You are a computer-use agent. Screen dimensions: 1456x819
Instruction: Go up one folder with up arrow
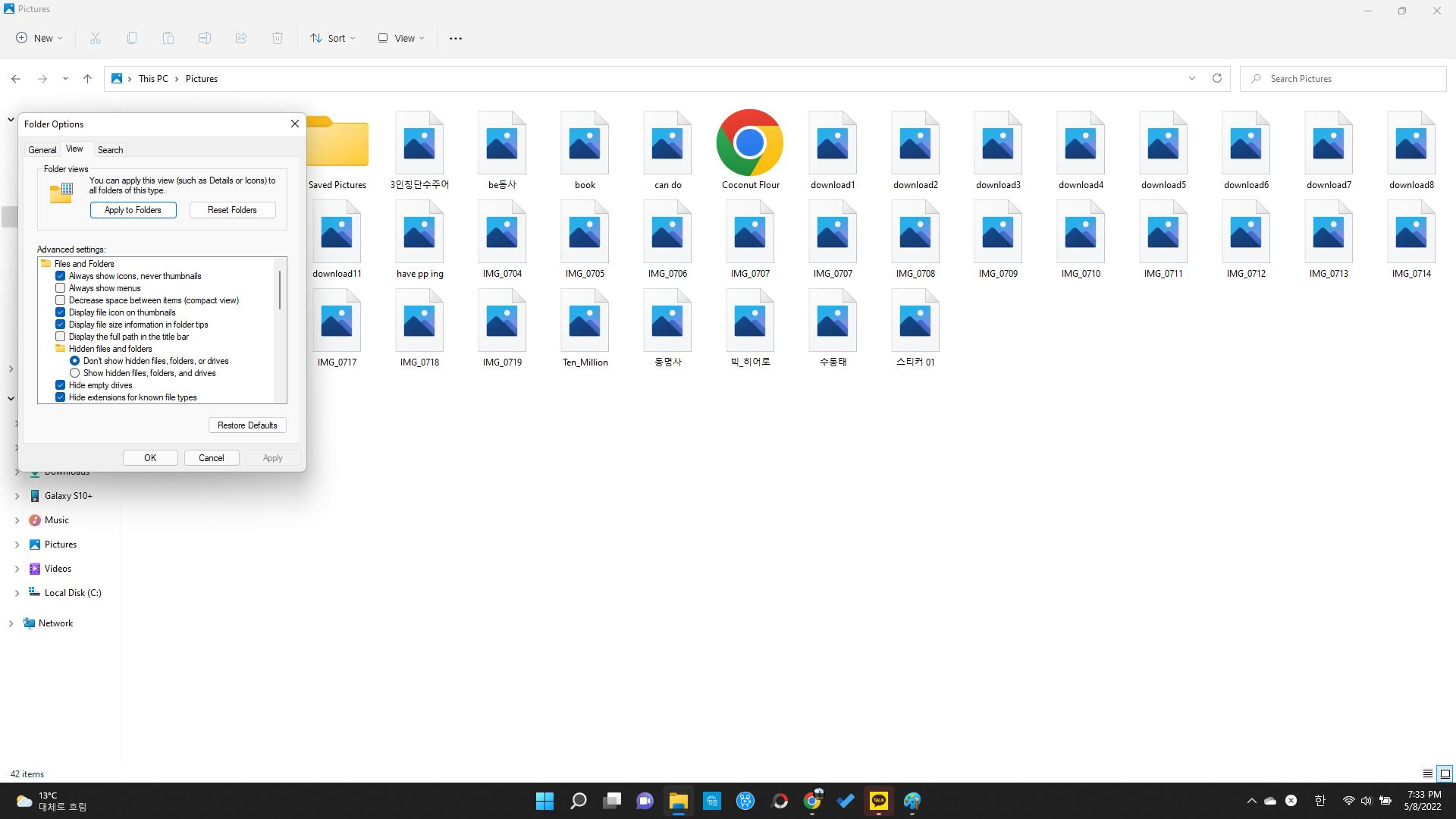point(87,78)
